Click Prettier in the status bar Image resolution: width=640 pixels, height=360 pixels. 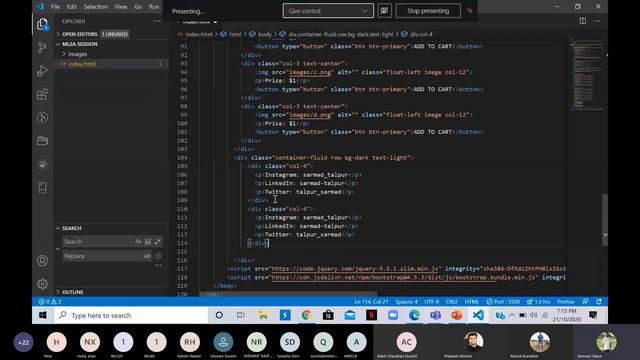566,302
